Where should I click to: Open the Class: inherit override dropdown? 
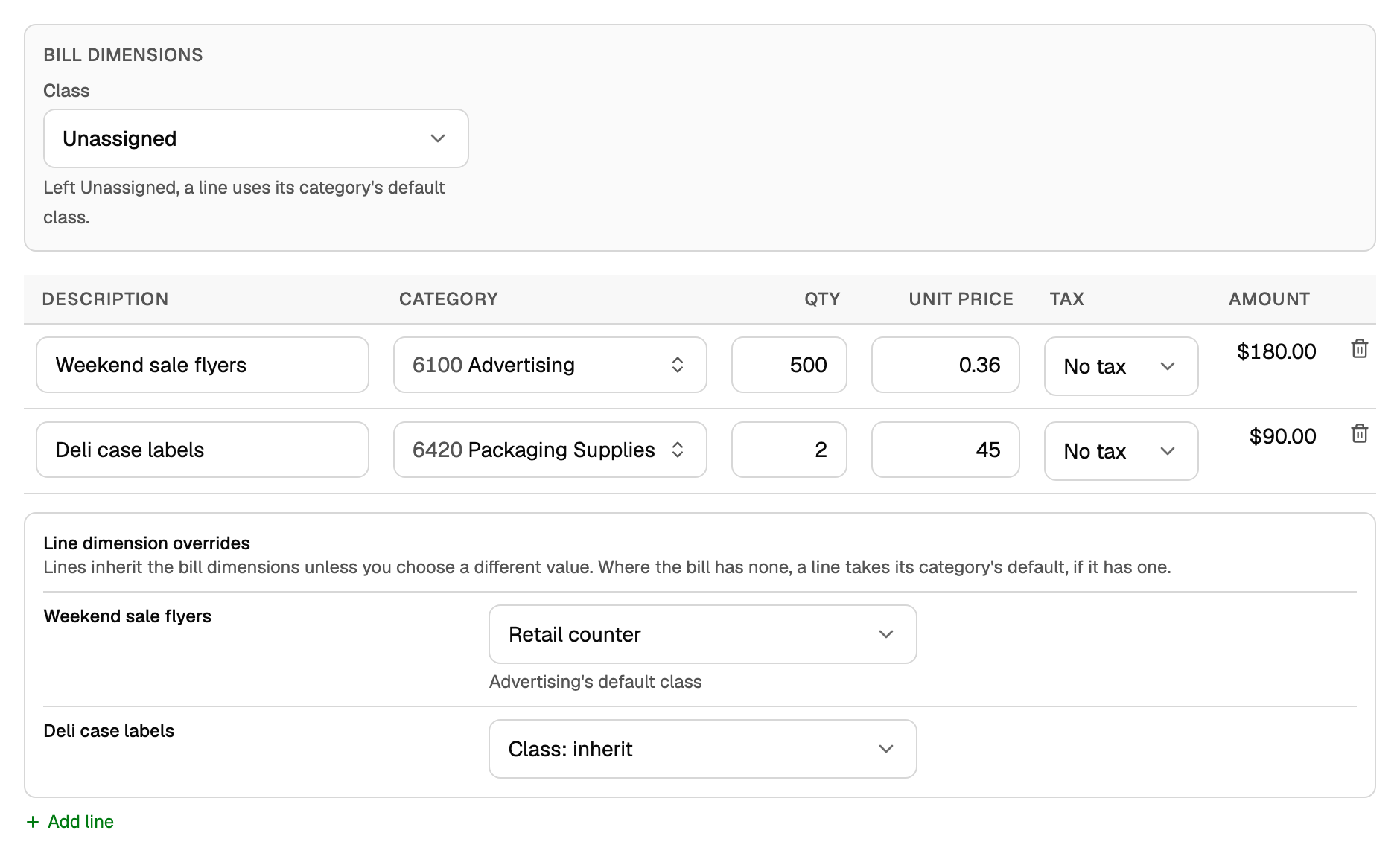[x=702, y=749]
